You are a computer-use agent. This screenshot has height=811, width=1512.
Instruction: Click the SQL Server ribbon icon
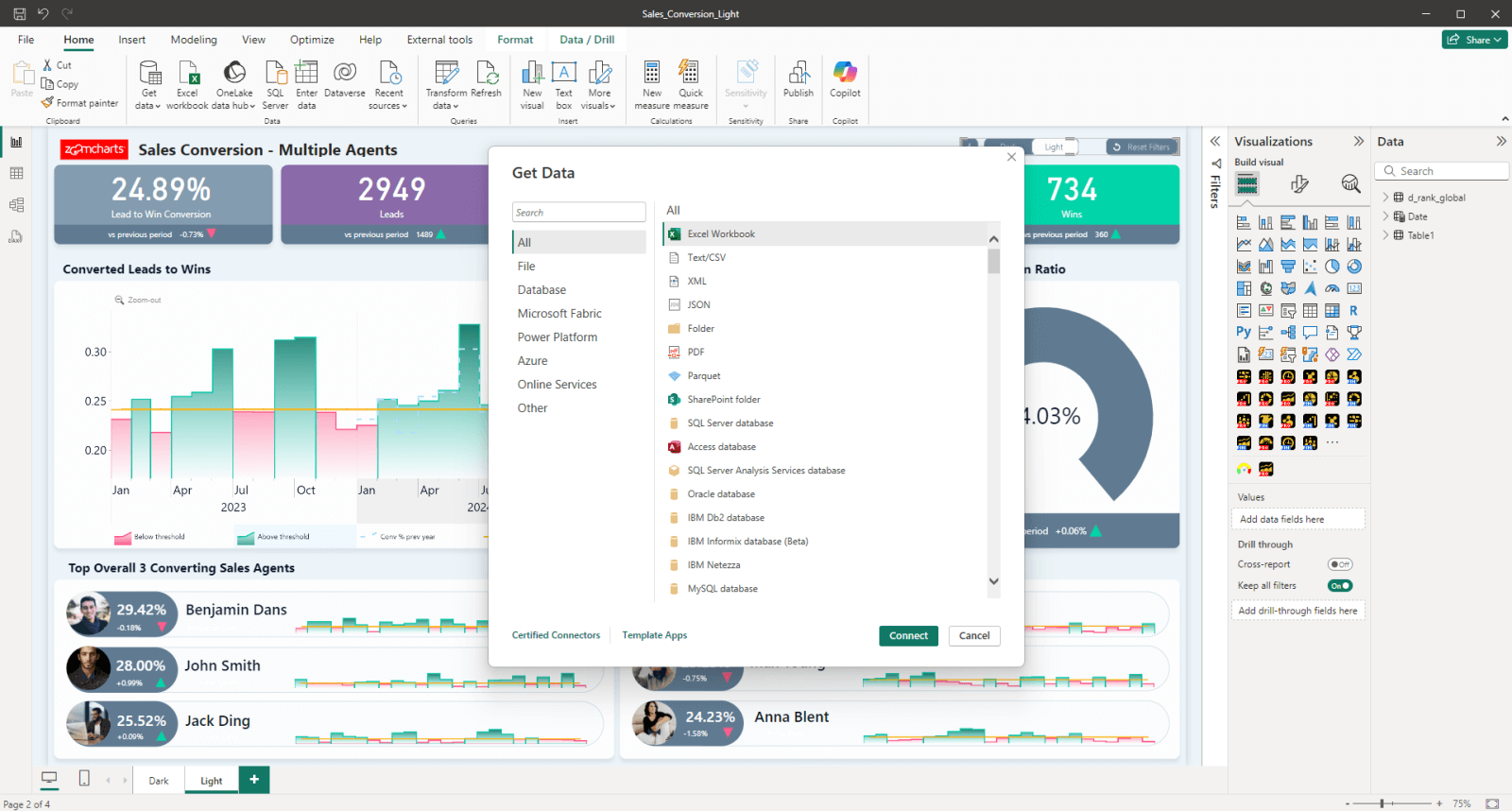(x=275, y=85)
